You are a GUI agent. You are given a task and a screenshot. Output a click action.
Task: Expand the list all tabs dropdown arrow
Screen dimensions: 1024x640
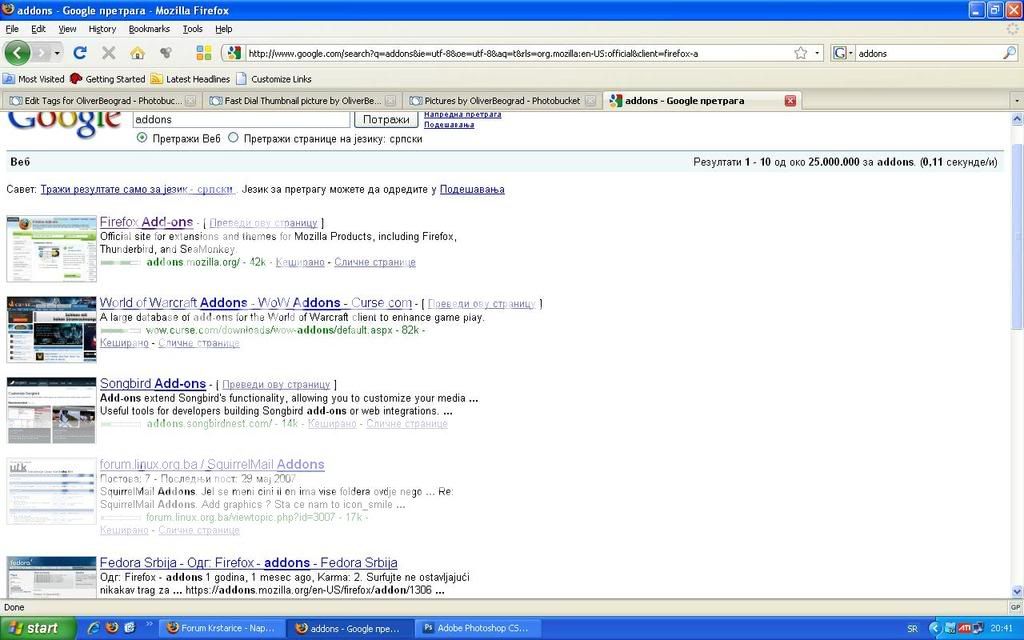tap(1016, 100)
